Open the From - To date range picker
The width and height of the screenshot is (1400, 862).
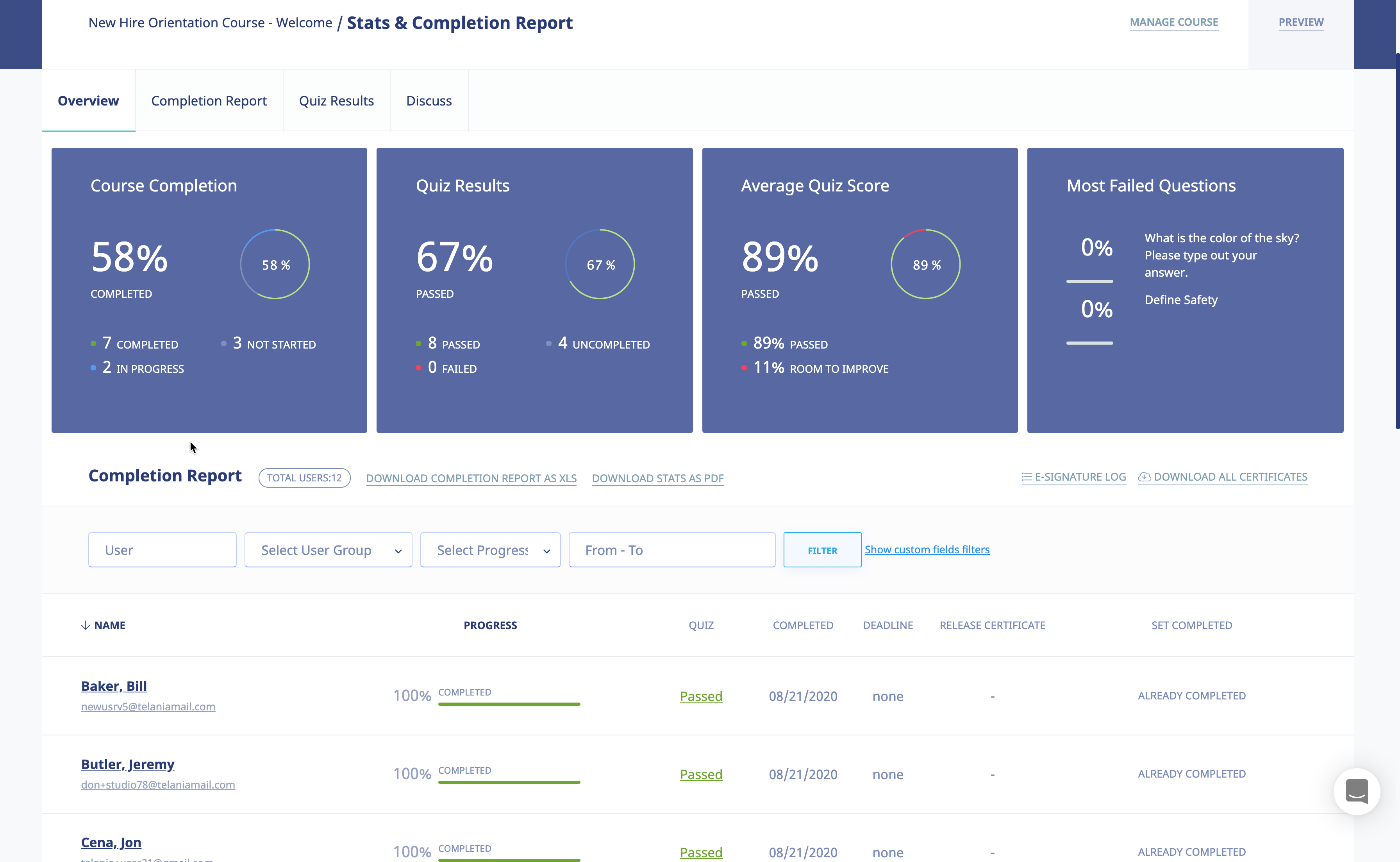tap(671, 549)
